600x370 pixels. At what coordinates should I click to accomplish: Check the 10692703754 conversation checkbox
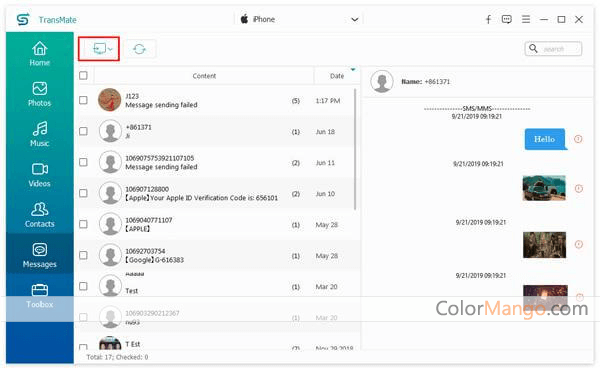point(83,255)
